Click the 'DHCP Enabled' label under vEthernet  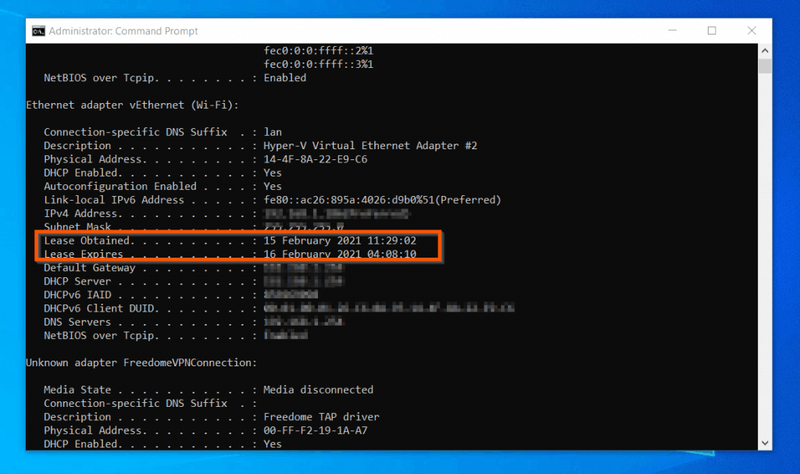(83, 173)
